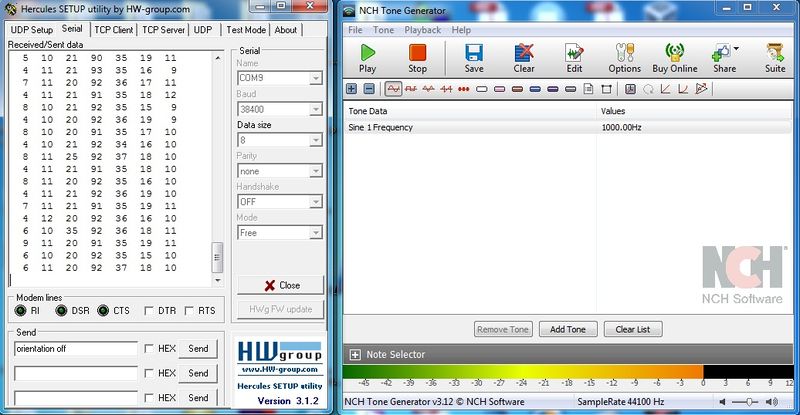Viewport: 800px width, 415px height.
Task: Click the Add Tone button
Action: [x=567, y=329]
